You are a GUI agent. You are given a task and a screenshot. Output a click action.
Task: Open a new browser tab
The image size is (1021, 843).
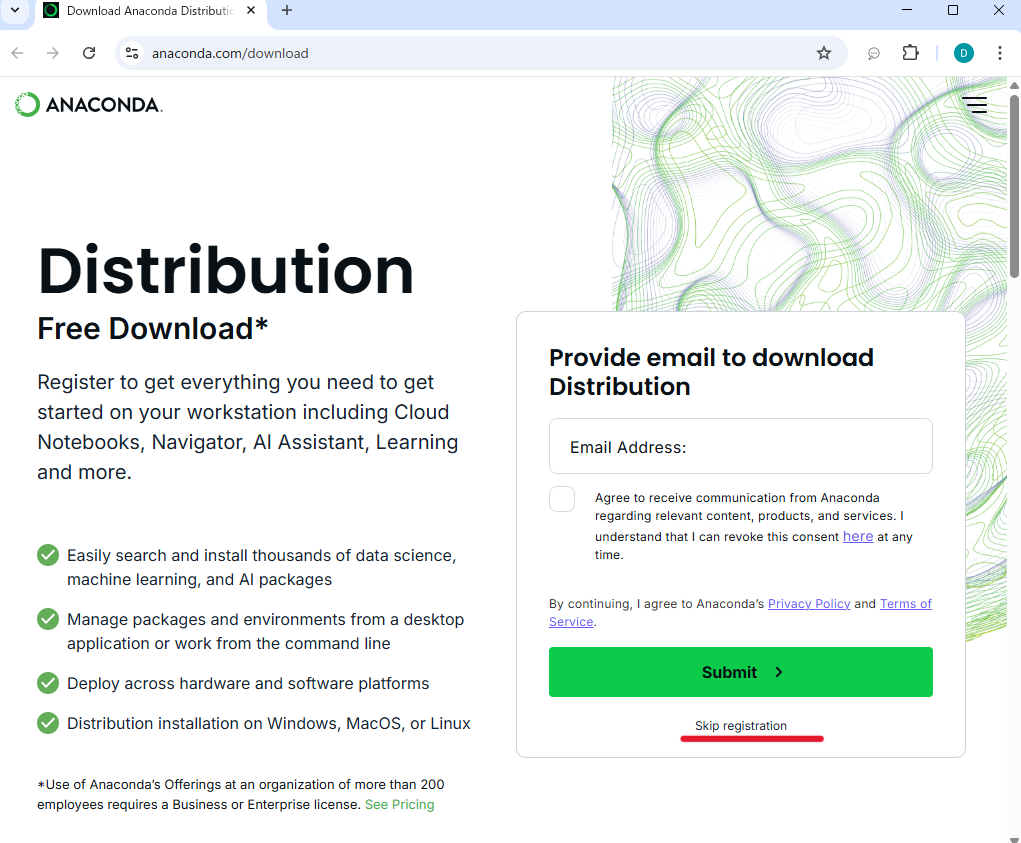click(287, 10)
